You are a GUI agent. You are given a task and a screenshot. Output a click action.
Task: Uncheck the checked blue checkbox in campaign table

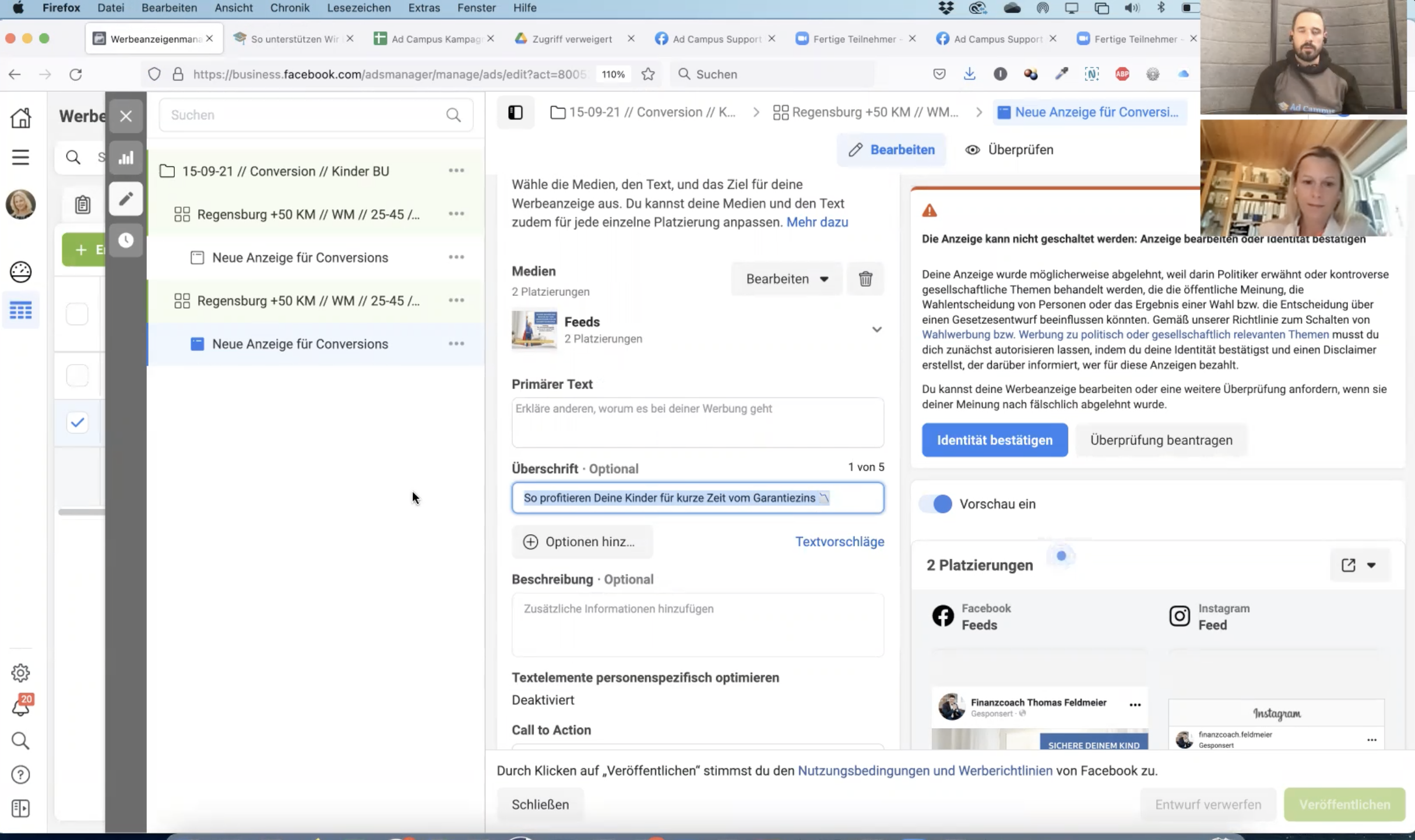pos(77,422)
